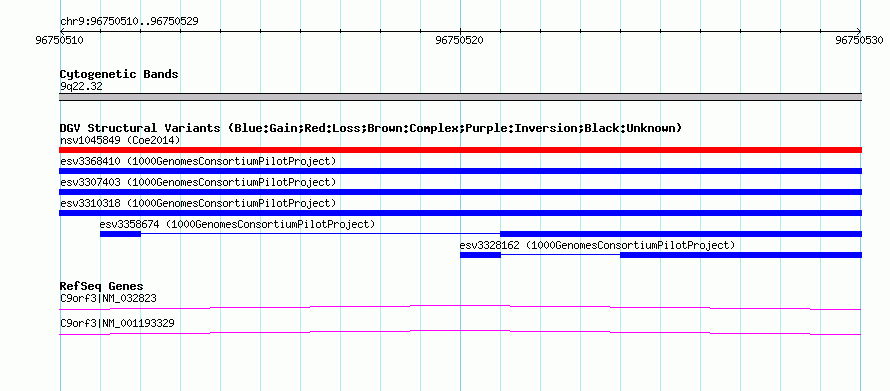This screenshot has width=890, height=391.
Task: Click the RefSeq Genes track title
Action: (101, 286)
